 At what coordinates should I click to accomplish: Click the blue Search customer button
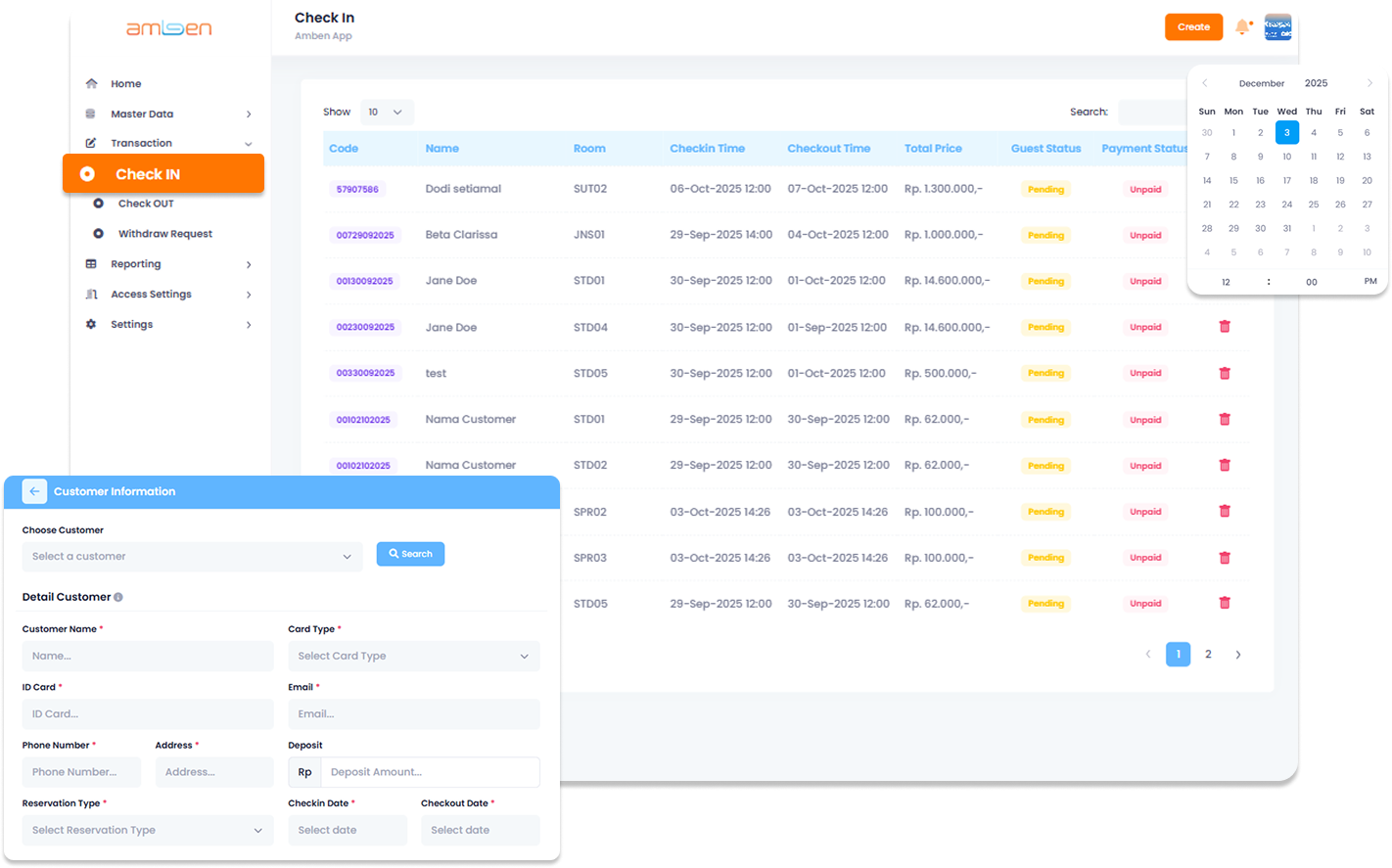tap(410, 554)
